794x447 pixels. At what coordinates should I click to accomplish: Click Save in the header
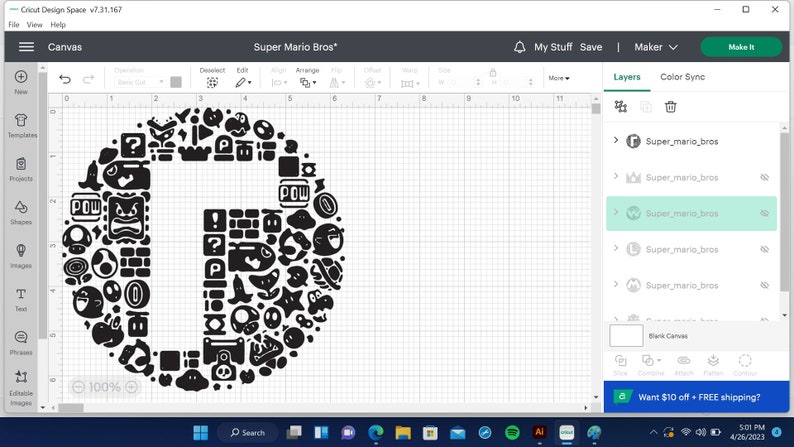(x=591, y=47)
